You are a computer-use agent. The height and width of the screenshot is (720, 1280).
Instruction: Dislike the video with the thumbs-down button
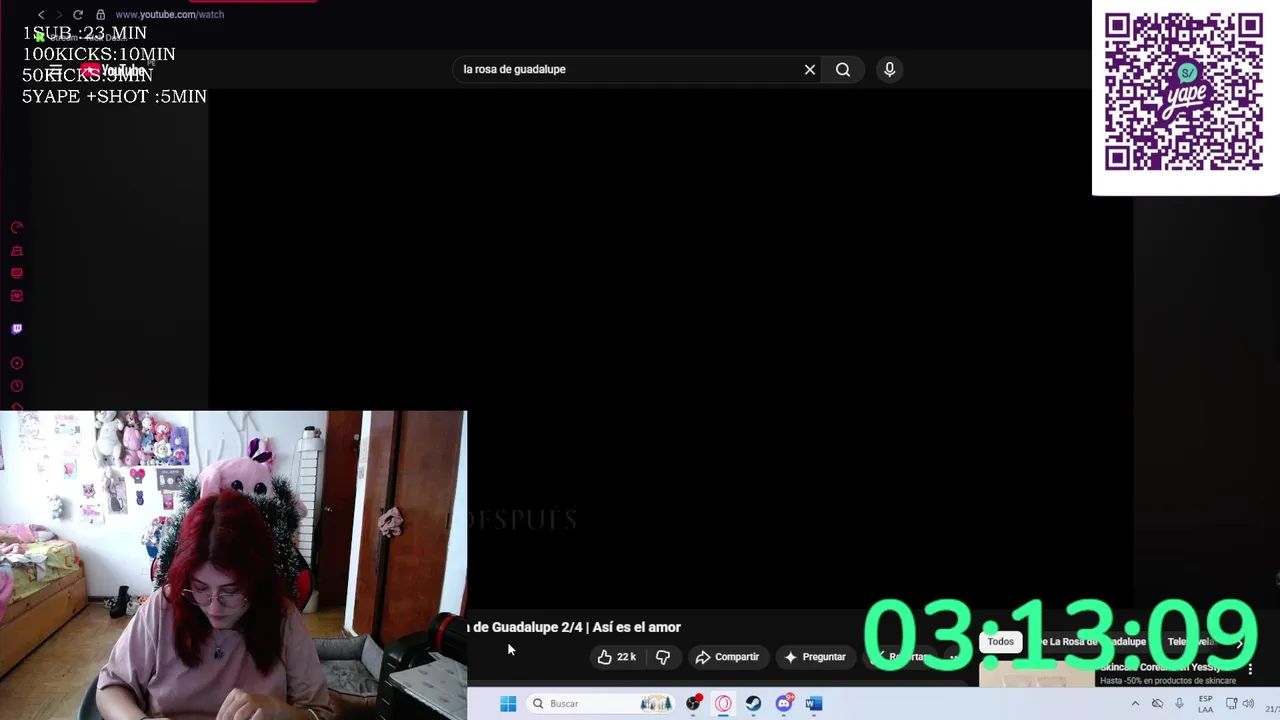coord(662,657)
